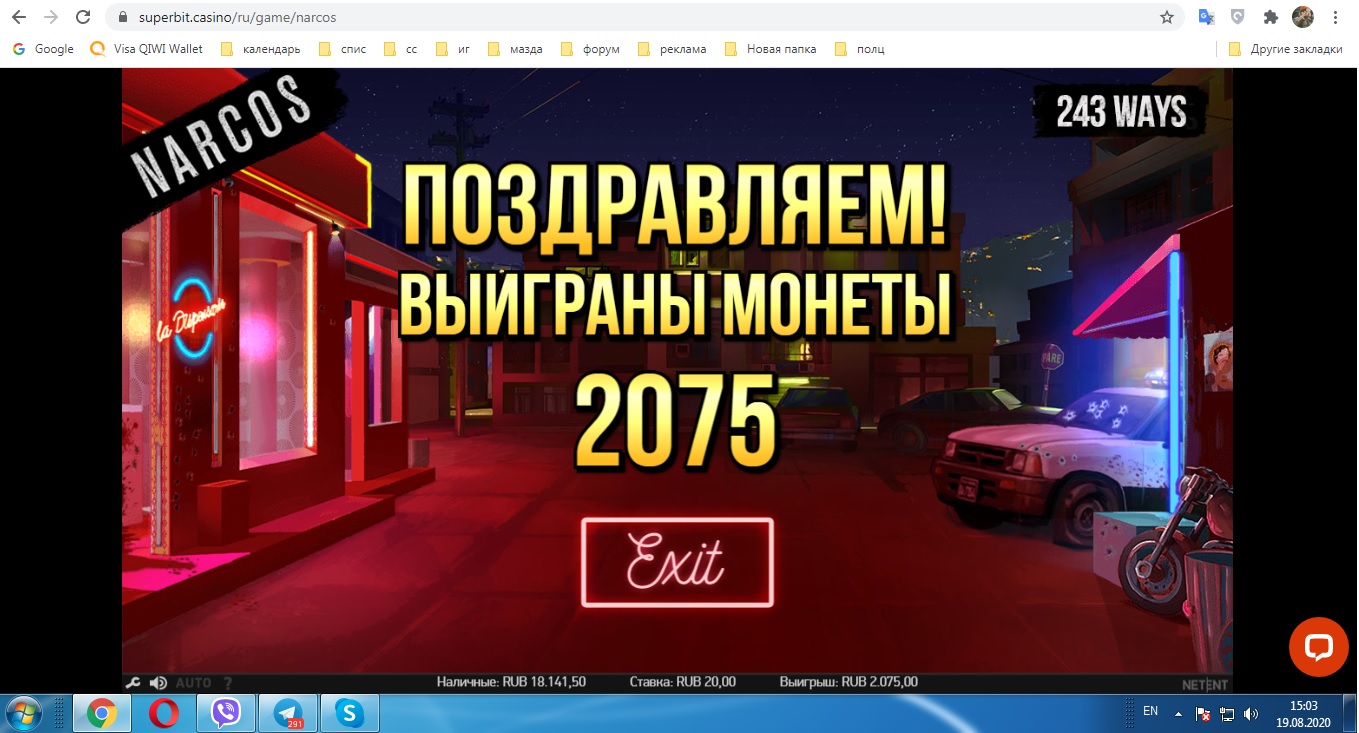Viewport: 1359px width, 733px height.
Task: Open the форум bookmarks folder
Action: pyautogui.click(x=591, y=49)
